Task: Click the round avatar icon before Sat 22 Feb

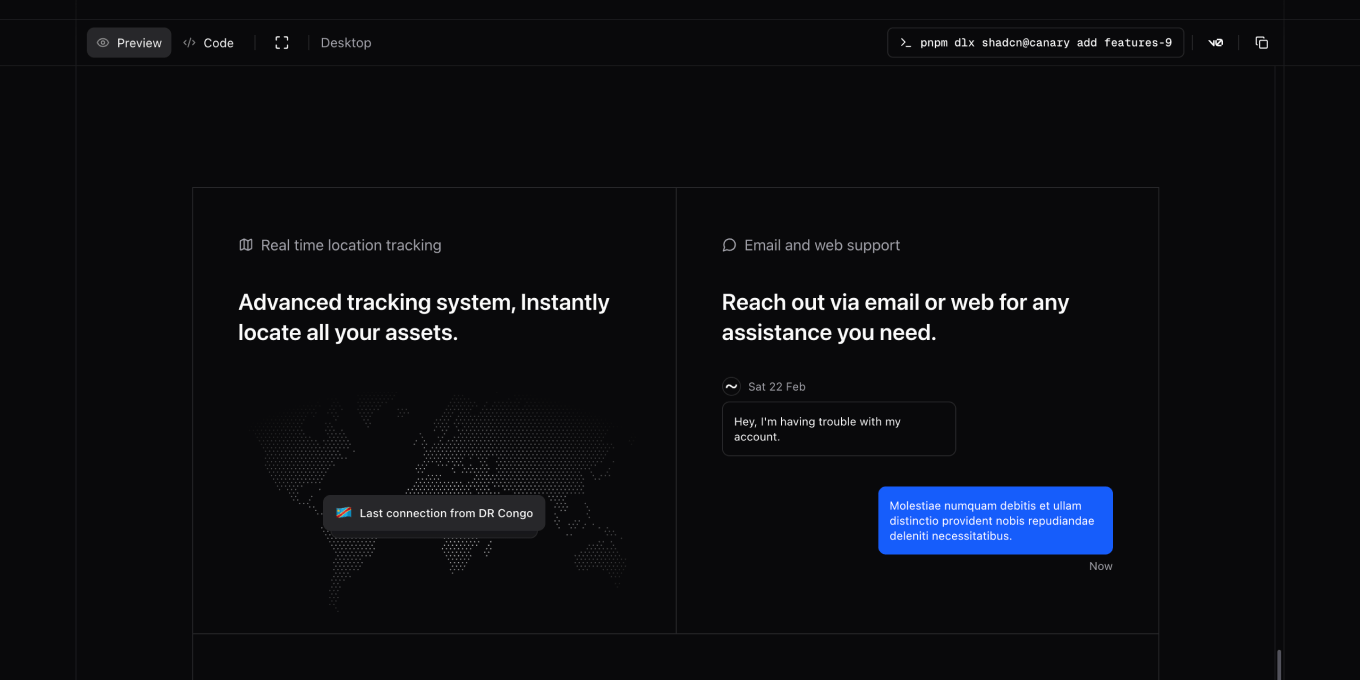Action: (731, 387)
